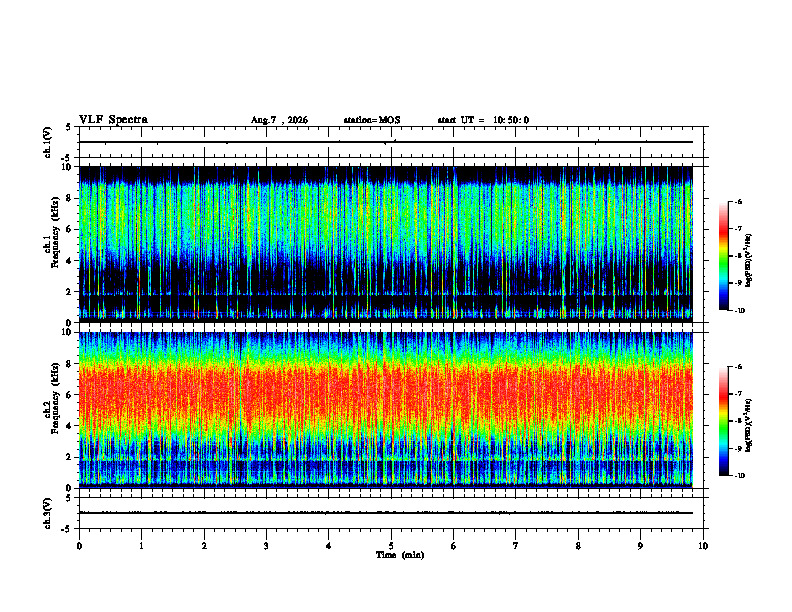This screenshot has width=792, height=612.
Task: Click the "-5" tick on ch.3 voltage axis
Action: (67, 529)
